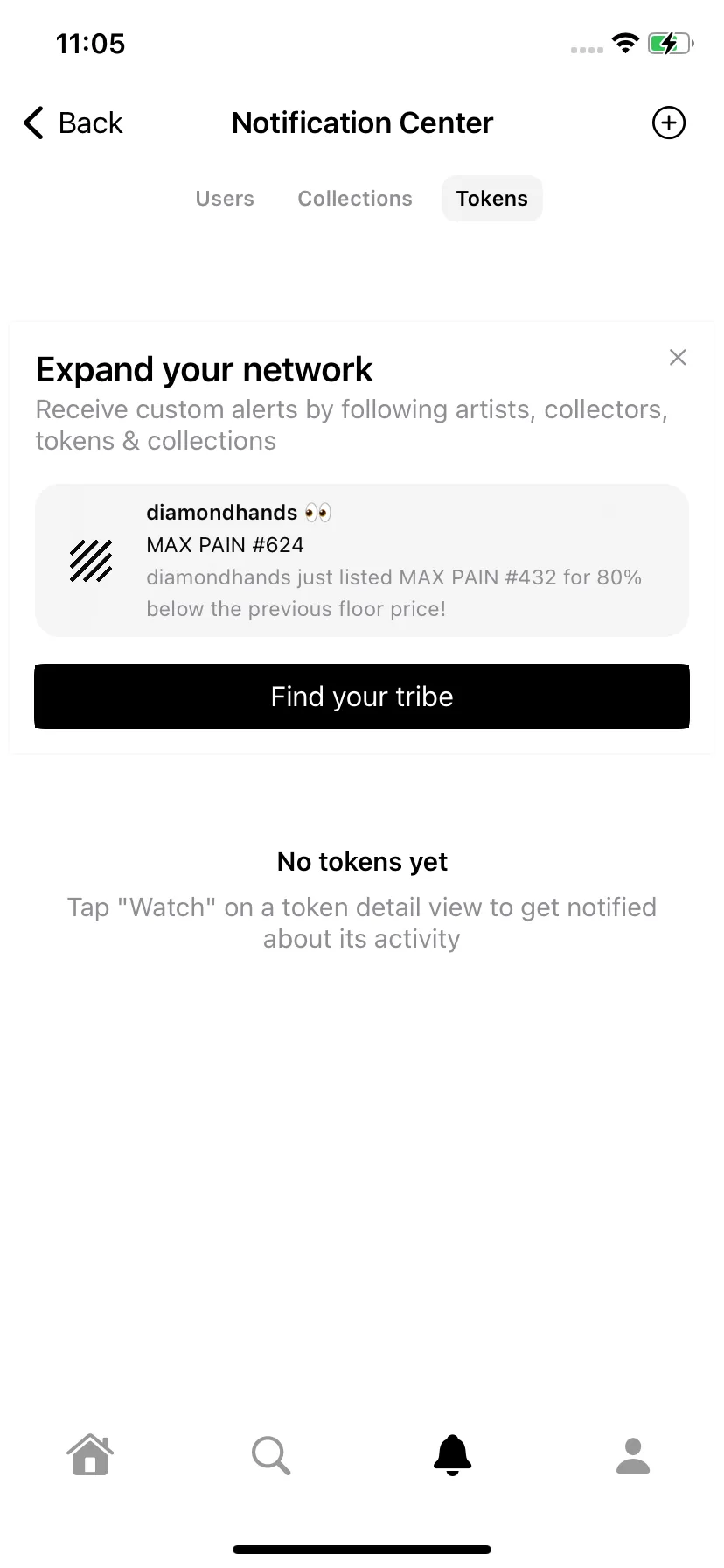Tap the Back text label
Screen dimensions: 724x1568
click(x=91, y=122)
